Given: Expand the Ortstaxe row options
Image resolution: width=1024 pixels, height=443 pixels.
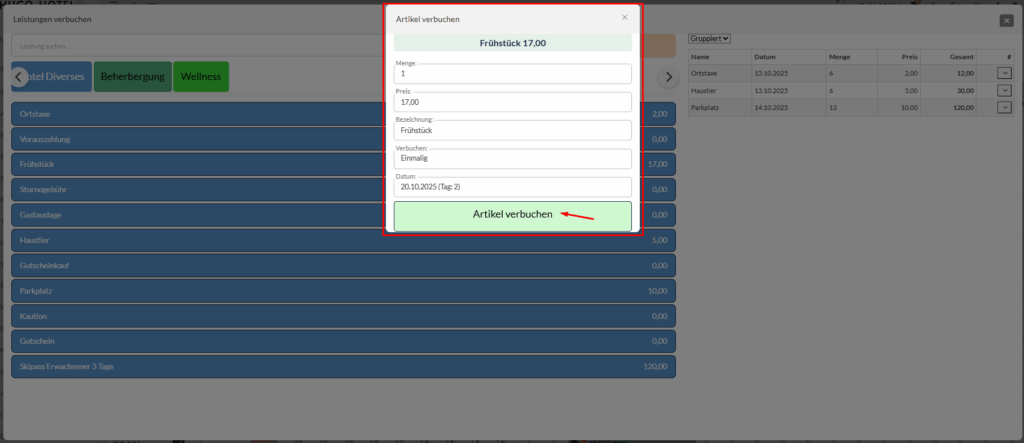Looking at the screenshot, I should point(1004,73).
